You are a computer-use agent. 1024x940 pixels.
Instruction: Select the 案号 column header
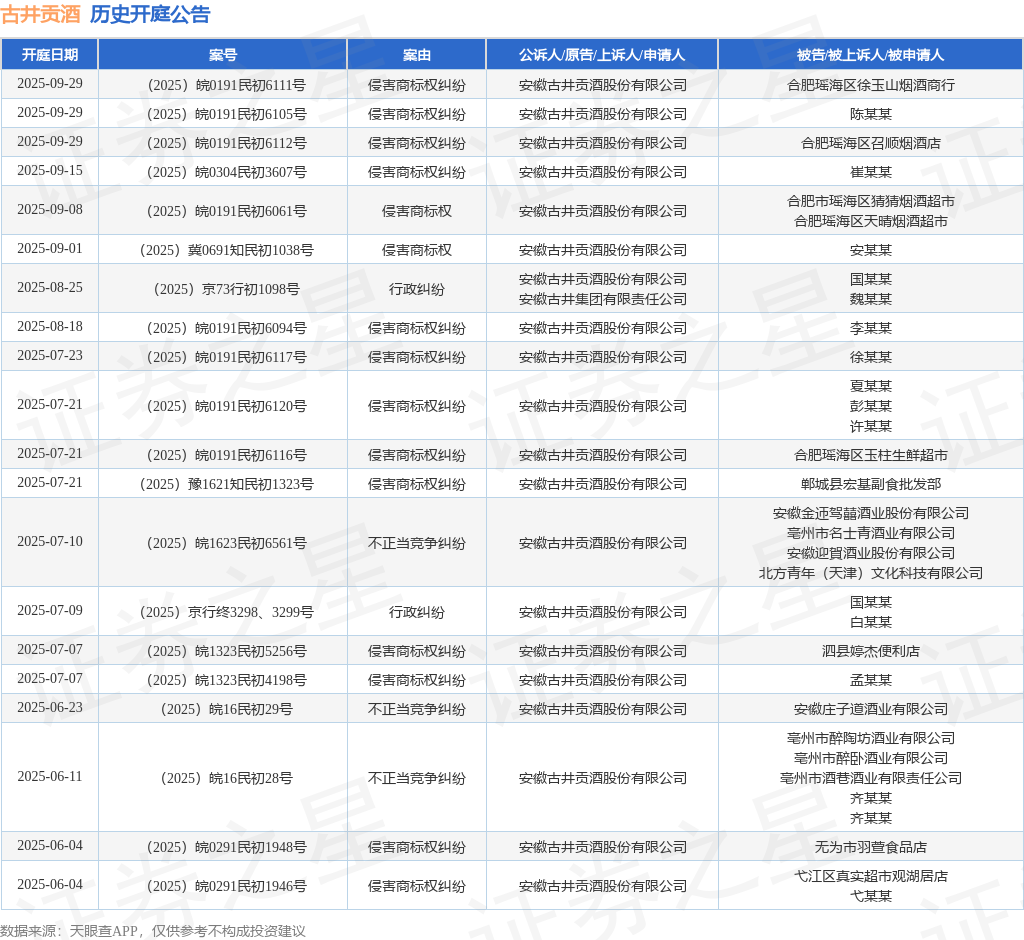223,55
